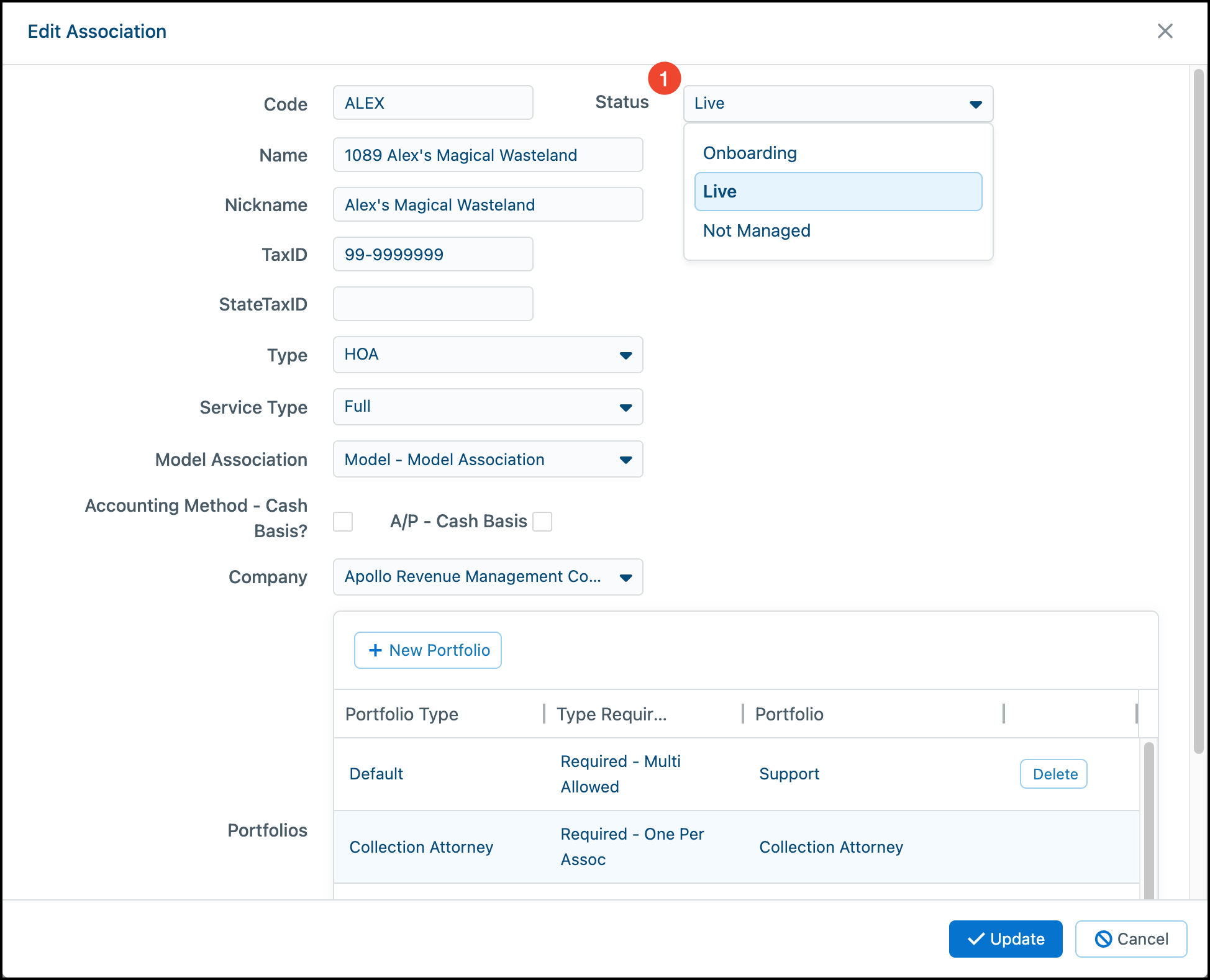The width and height of the screenshot is (1210, 980).
Task: Click the dialog's vertical scrollbar
Action: point(1199,410)
